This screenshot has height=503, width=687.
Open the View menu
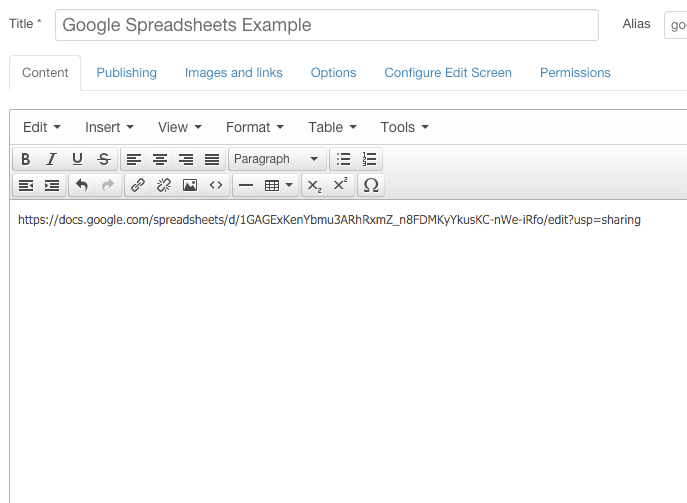180,127
